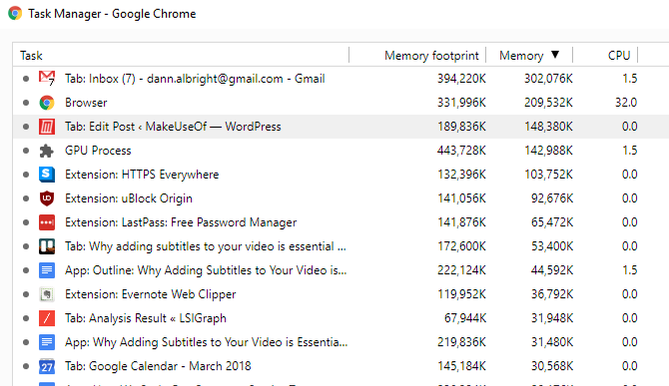Click memory value 148,380K
Screen dimensions: 669x386
[549, 126]
